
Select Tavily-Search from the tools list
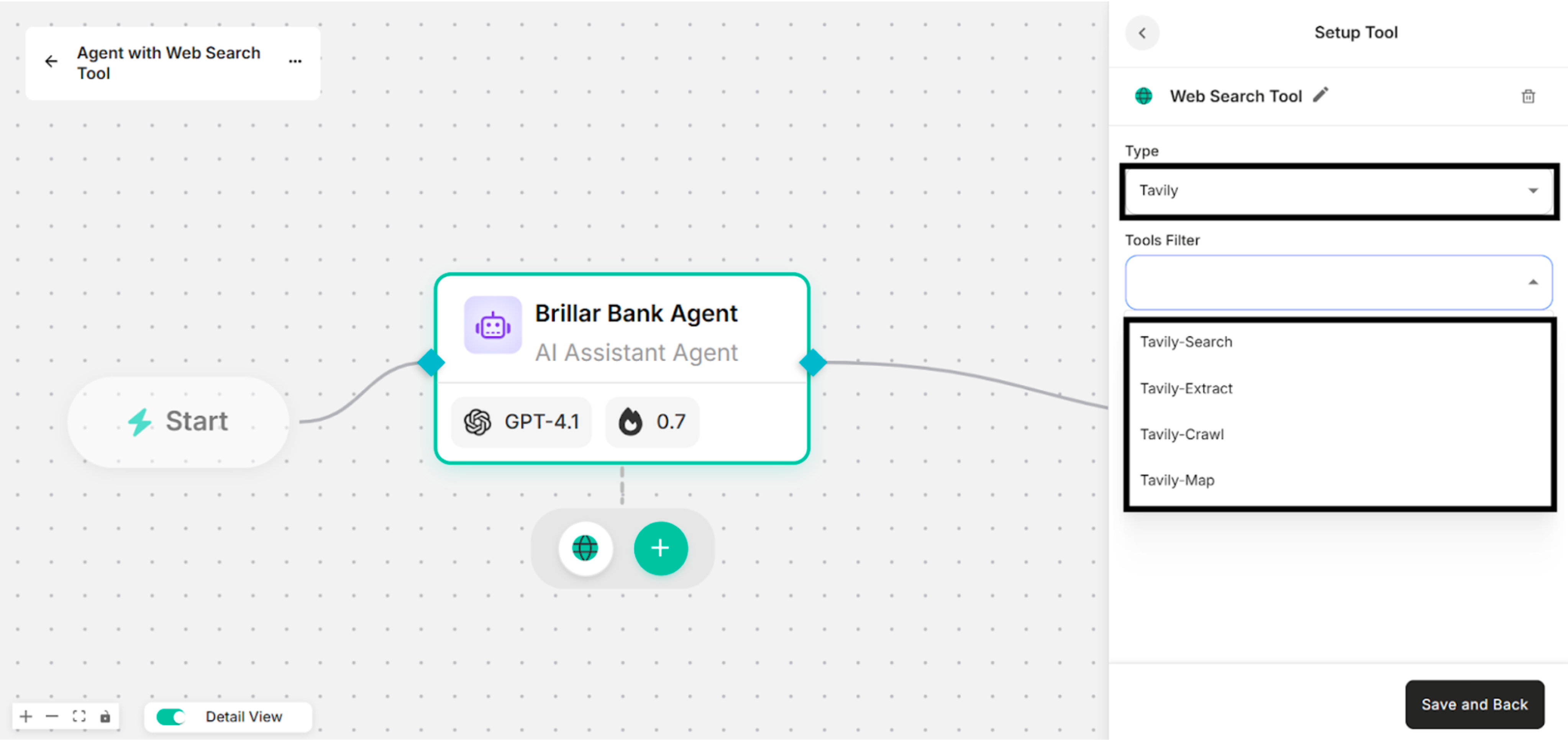tap(1186, 341)
